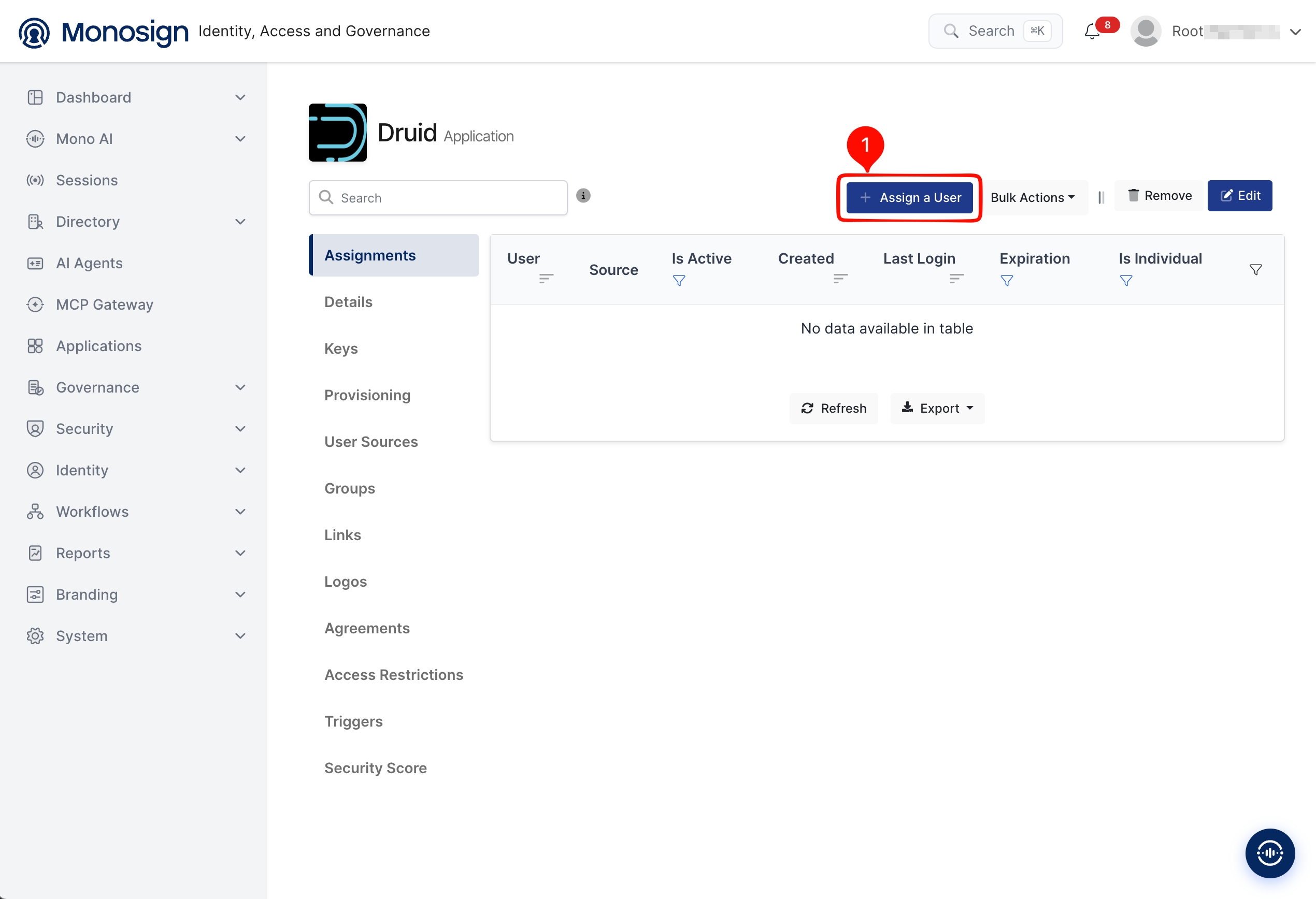Open Sessions in the sidebar

(87, 180)
